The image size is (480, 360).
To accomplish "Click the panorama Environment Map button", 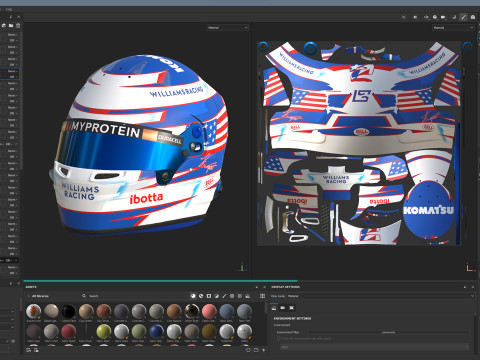I will click(x=389, y=332).
